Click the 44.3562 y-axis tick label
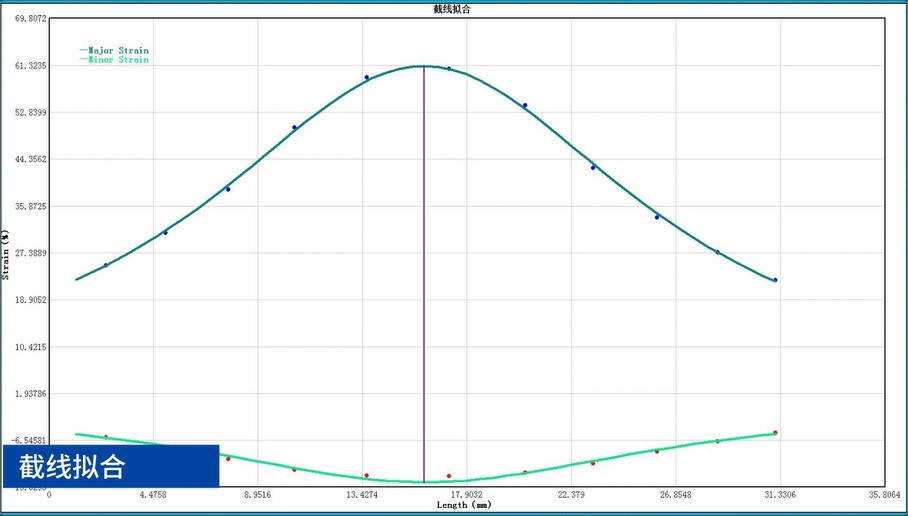This screenshot has height=516, width=908. click(x=26, y=160)
